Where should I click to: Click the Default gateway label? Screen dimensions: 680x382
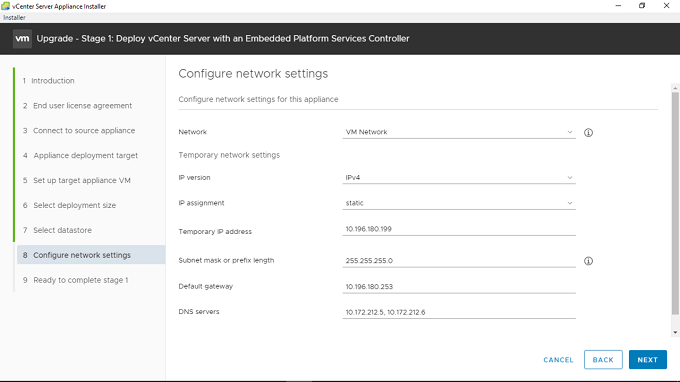point(206,286)
